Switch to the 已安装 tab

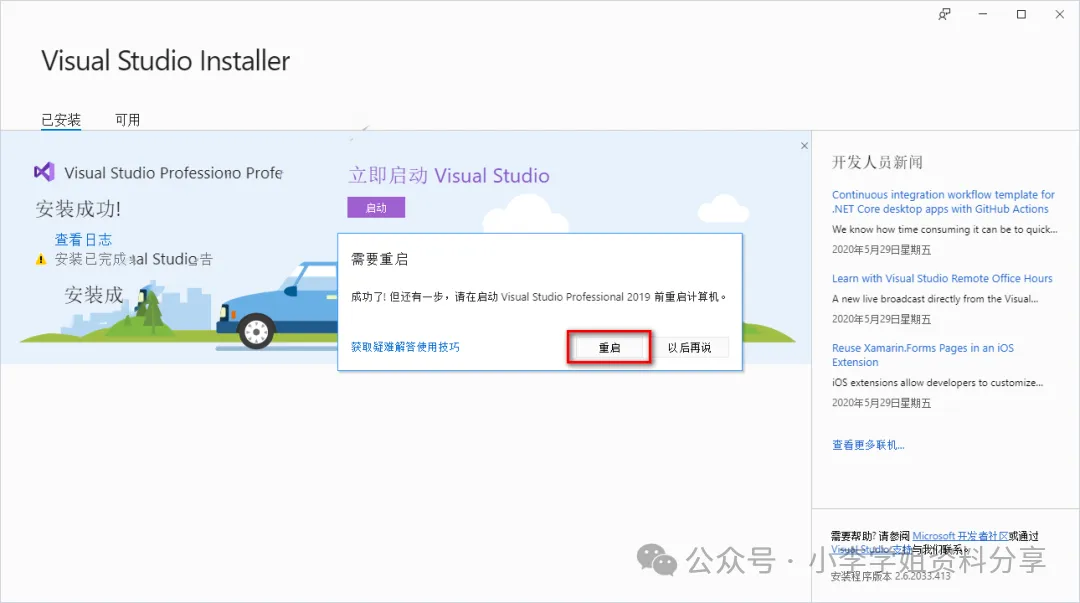pos(61,120)
